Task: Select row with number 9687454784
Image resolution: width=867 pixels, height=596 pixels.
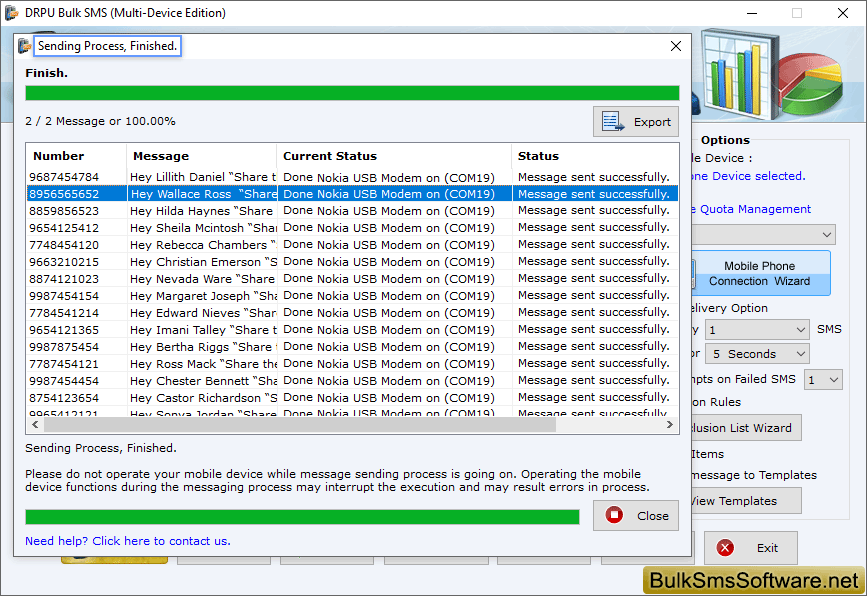Action: (352, 177)
